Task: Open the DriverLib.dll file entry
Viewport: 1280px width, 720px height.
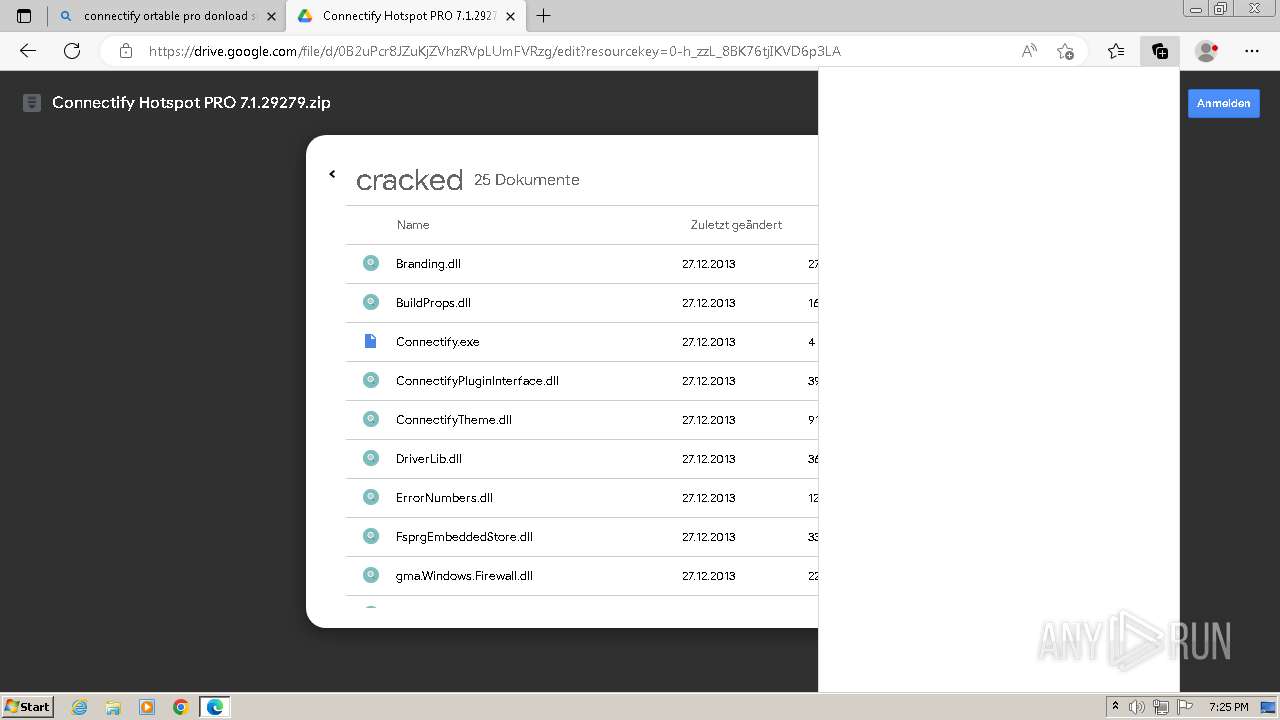Action: 429,459
